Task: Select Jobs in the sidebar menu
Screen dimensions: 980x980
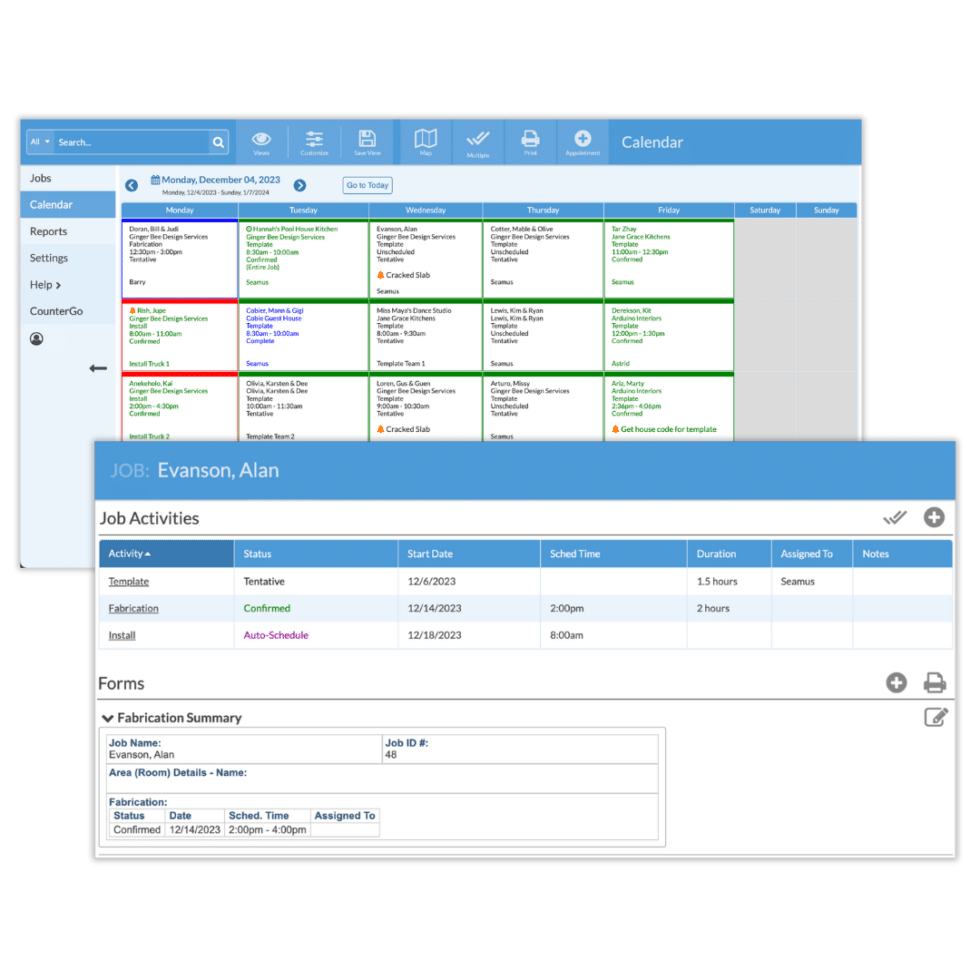Action: [x=40, y=178]
